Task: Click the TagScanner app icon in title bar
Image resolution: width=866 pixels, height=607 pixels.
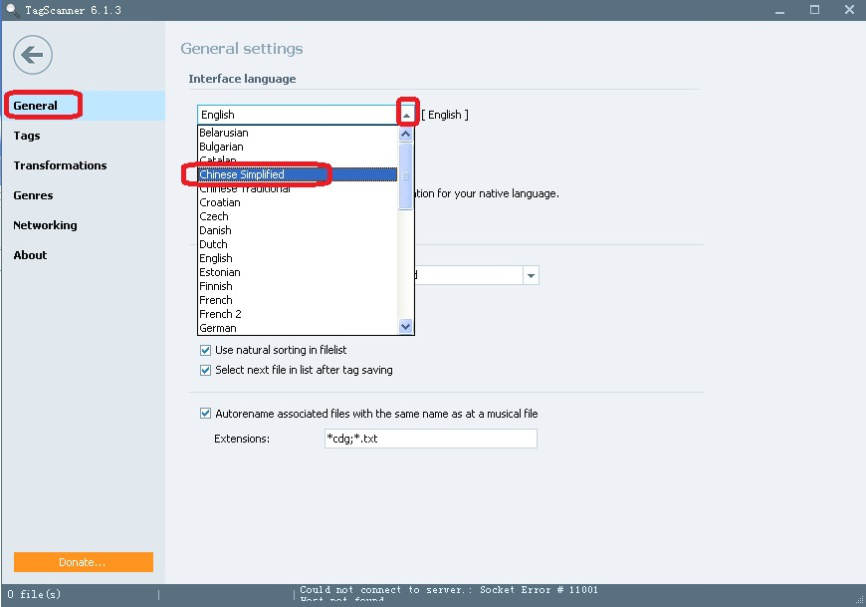Action: pyautogui.click(x=12, y=10)
